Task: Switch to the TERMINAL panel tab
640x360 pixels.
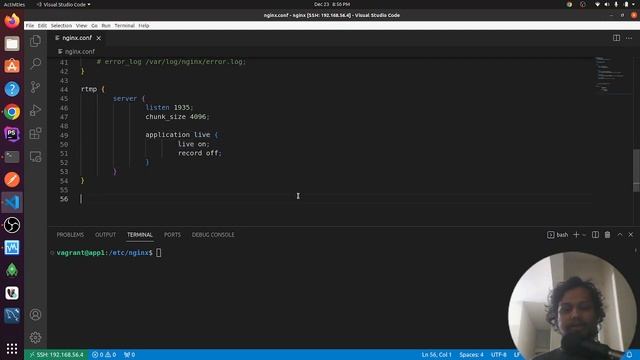Action: point(140,235)
